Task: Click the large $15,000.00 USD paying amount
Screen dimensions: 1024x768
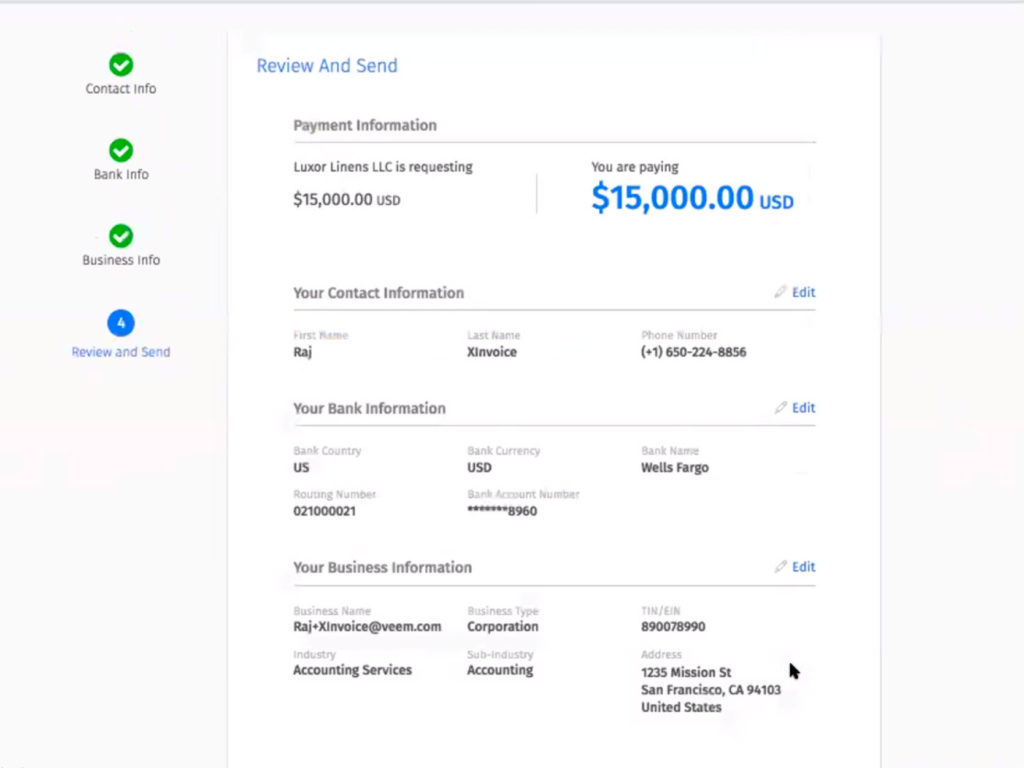Action: click(692, 198)
